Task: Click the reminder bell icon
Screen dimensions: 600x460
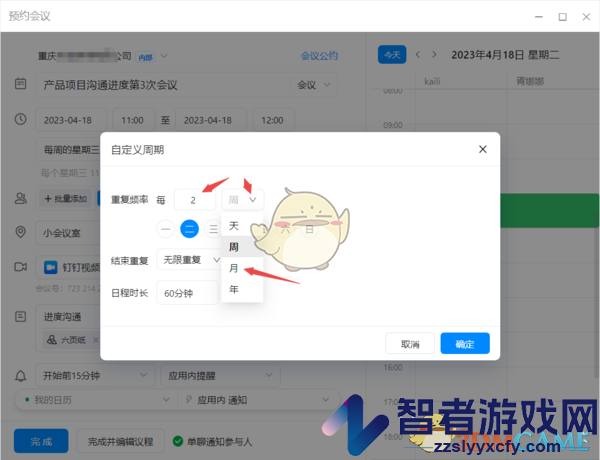Action: click(x=21, y=375)
